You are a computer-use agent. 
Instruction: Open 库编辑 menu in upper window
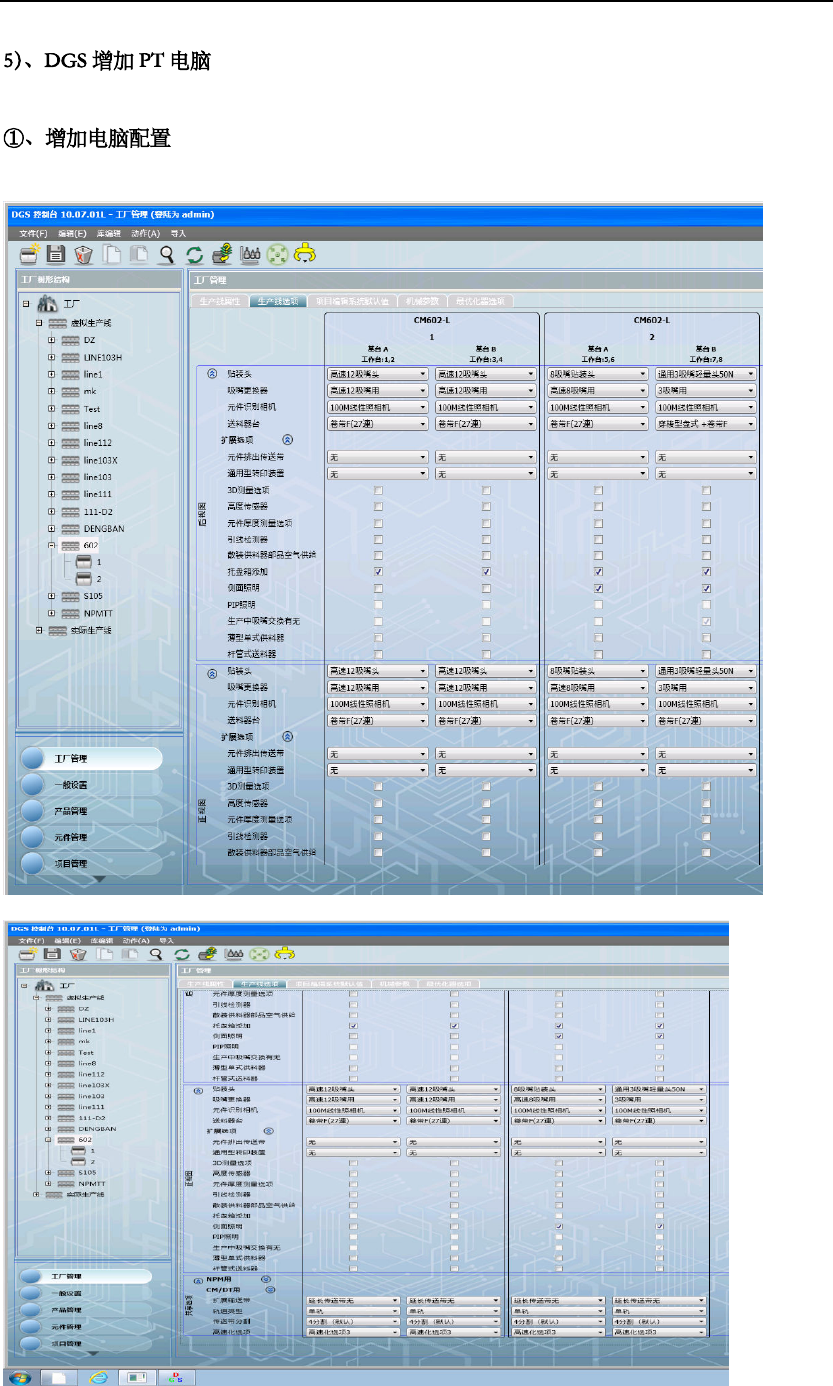click(x=108, y=232)
